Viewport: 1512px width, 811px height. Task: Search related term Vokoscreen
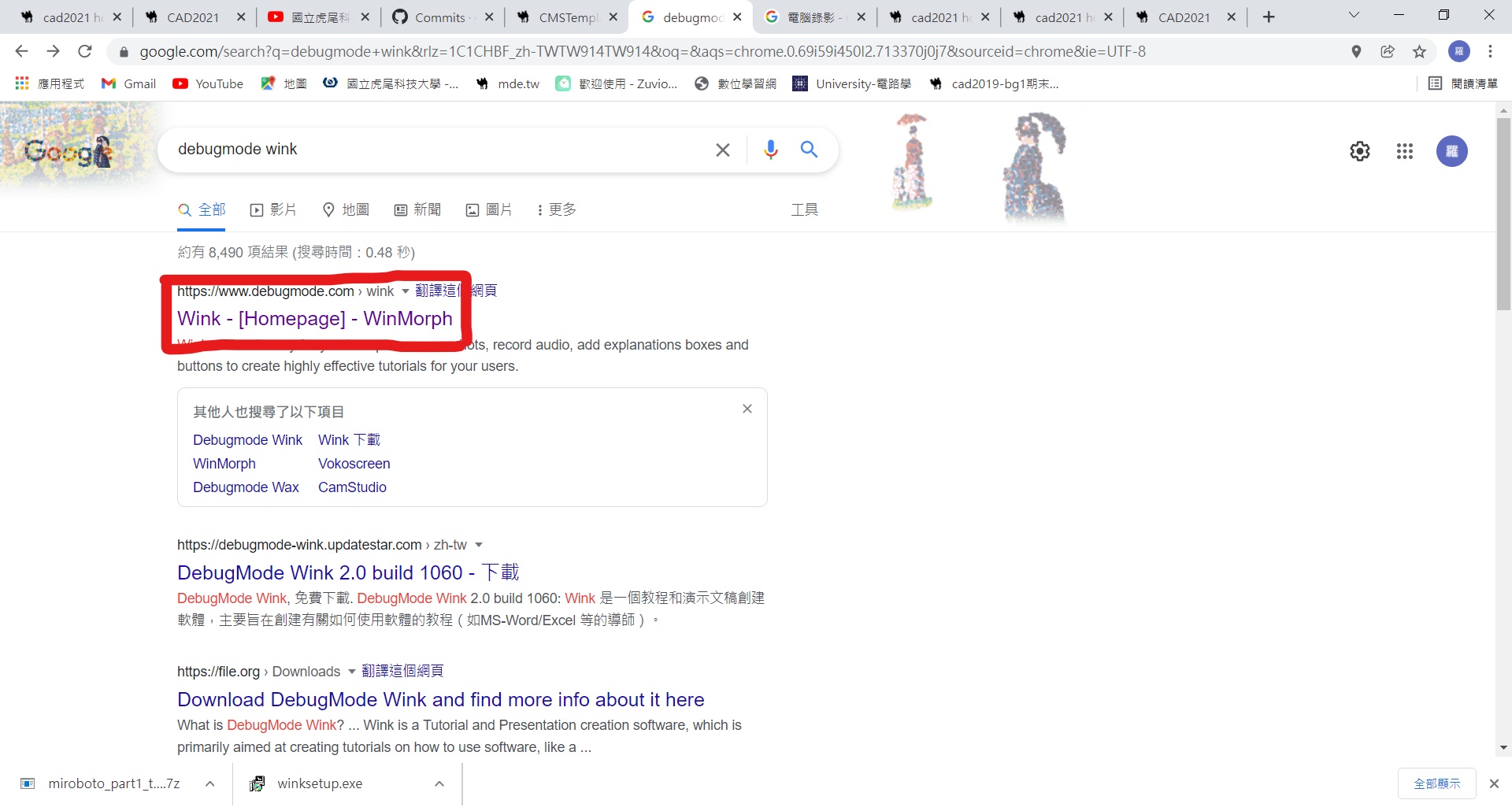[x=354, y=464]
